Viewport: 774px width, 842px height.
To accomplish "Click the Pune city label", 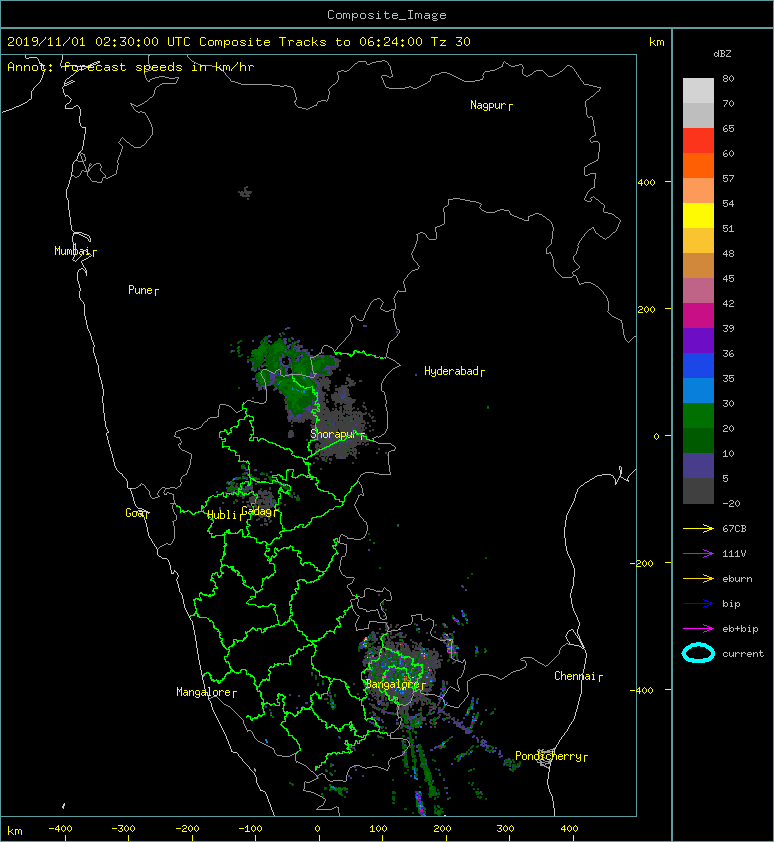I will click(143, 291).
